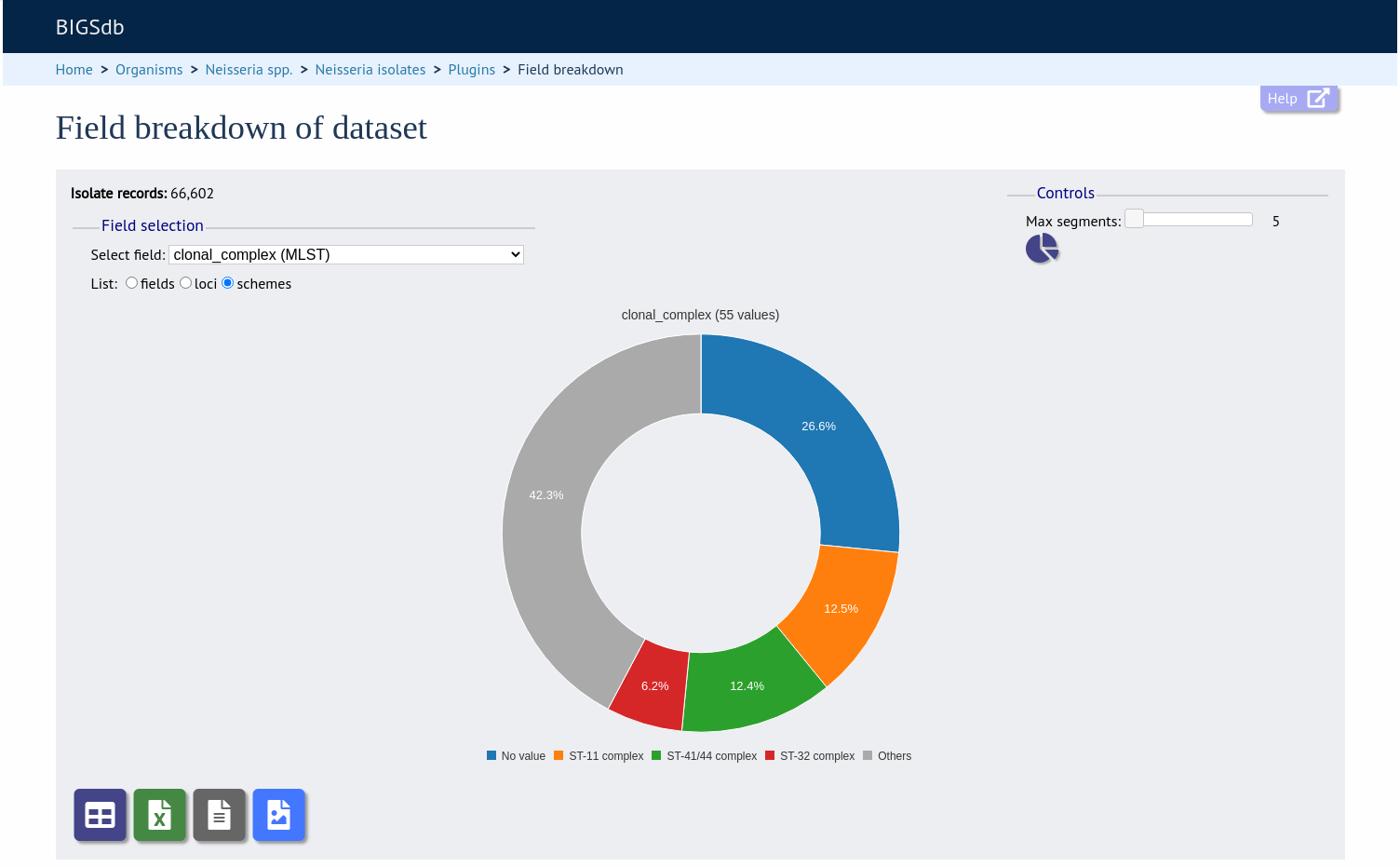Download the plain text file export
Screen dimensions: 1400x867
pyautogui.click(x=219, y=815)
